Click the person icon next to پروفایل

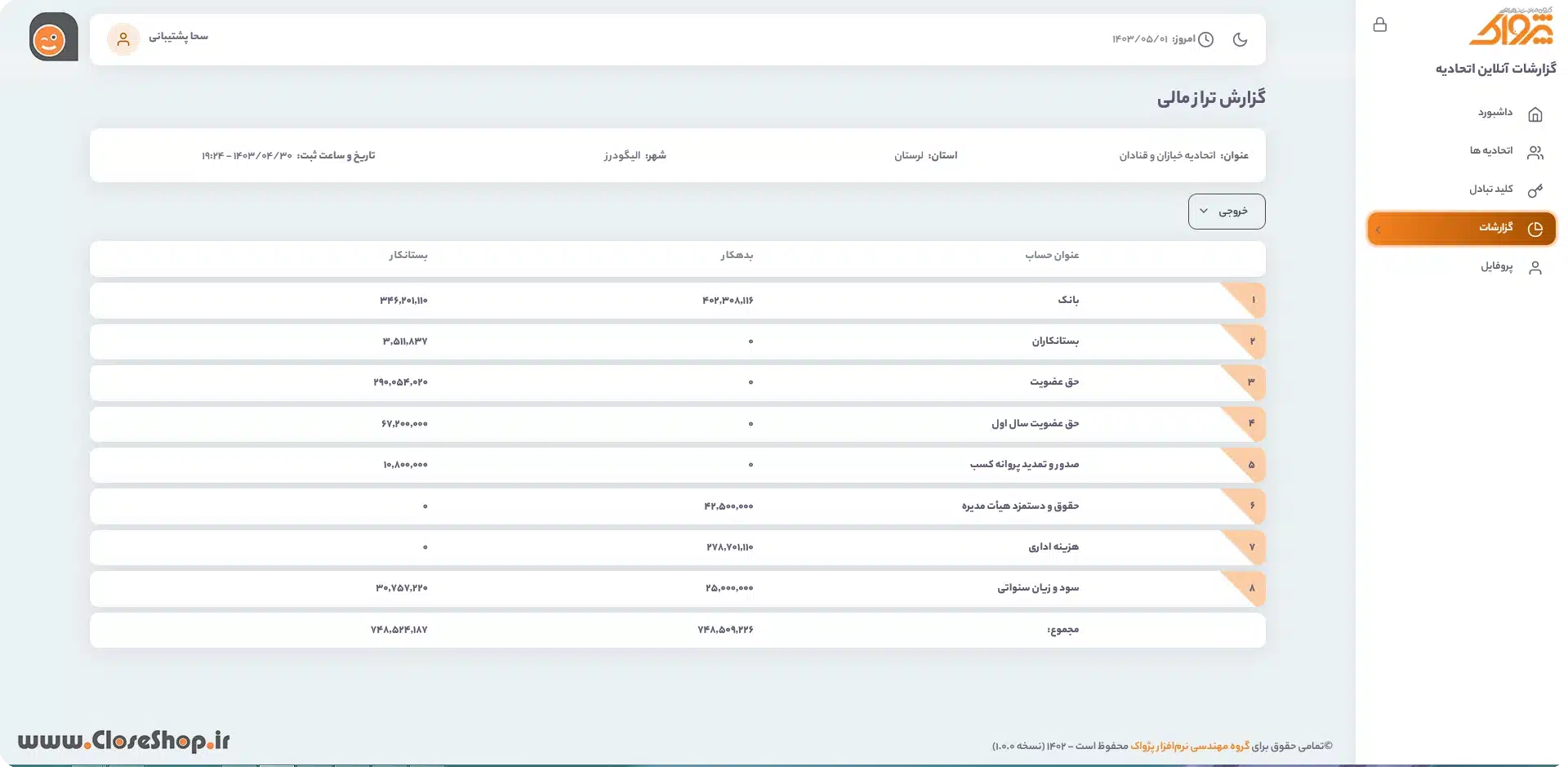(1535, 267)
